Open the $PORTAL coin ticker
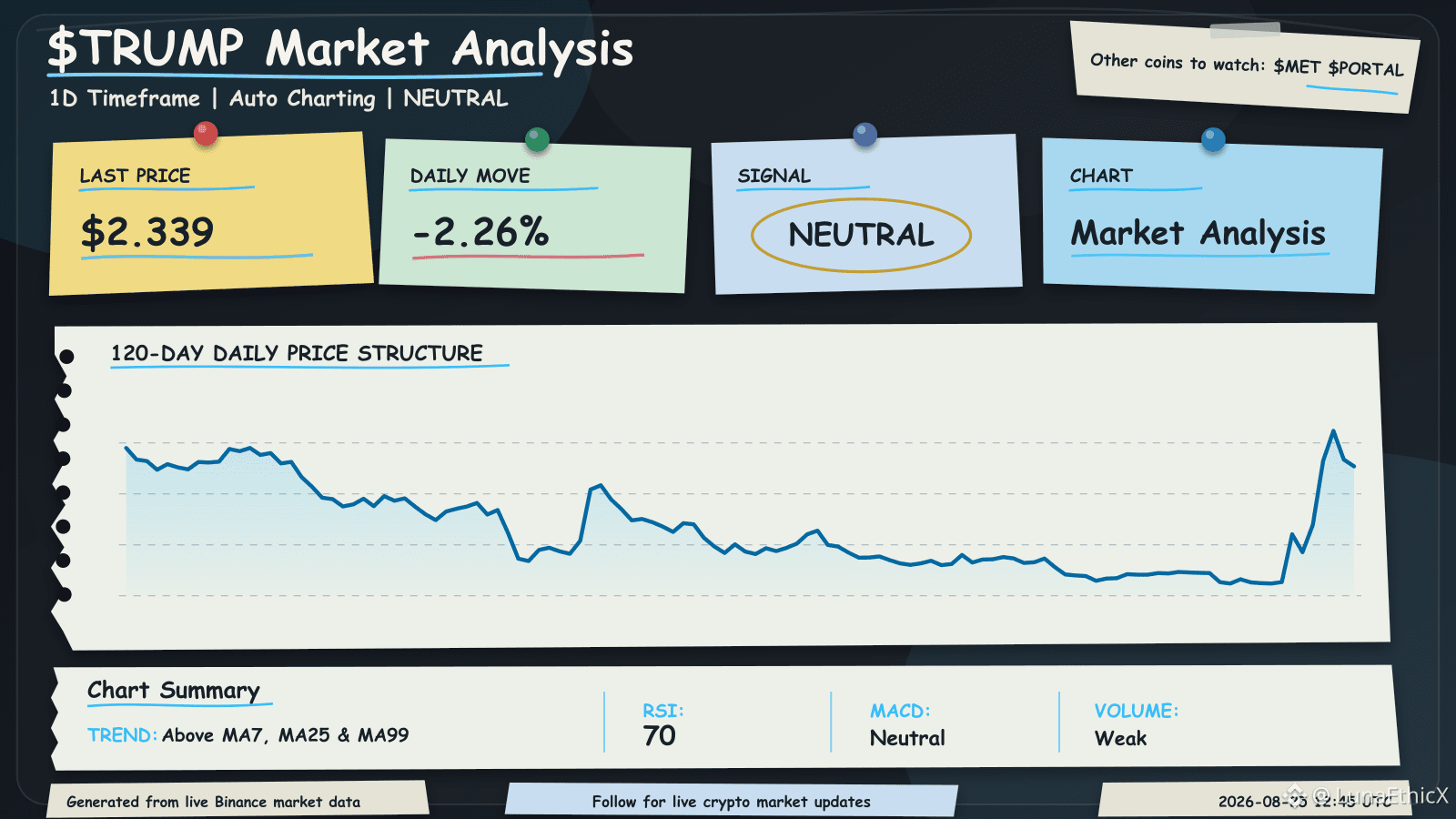The width and height of the screenshot is (1456, 819). point(1366,69)
